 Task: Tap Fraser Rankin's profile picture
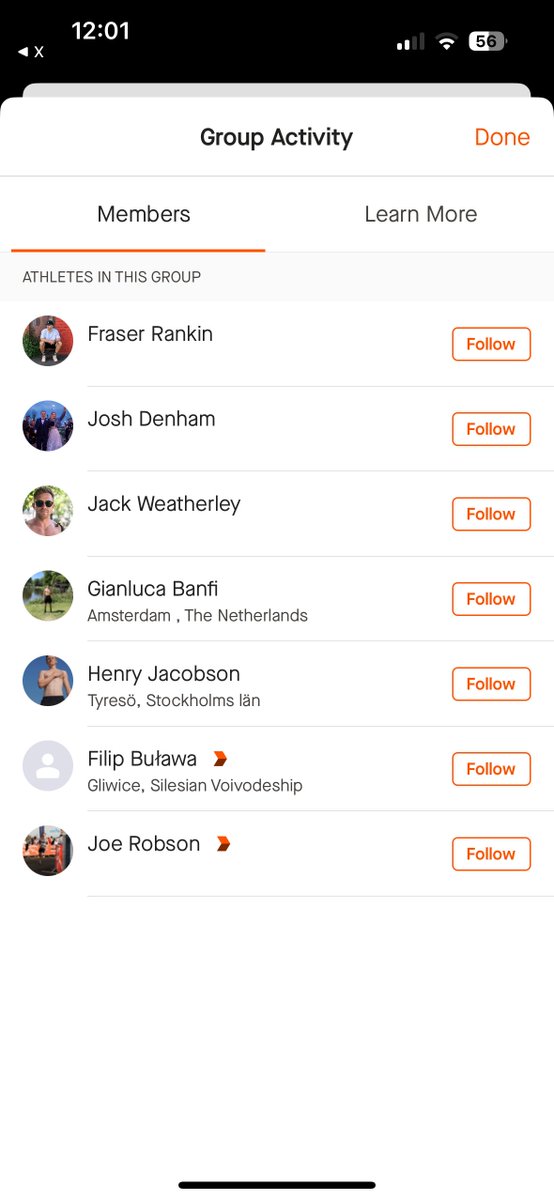(x=48, y=341)
